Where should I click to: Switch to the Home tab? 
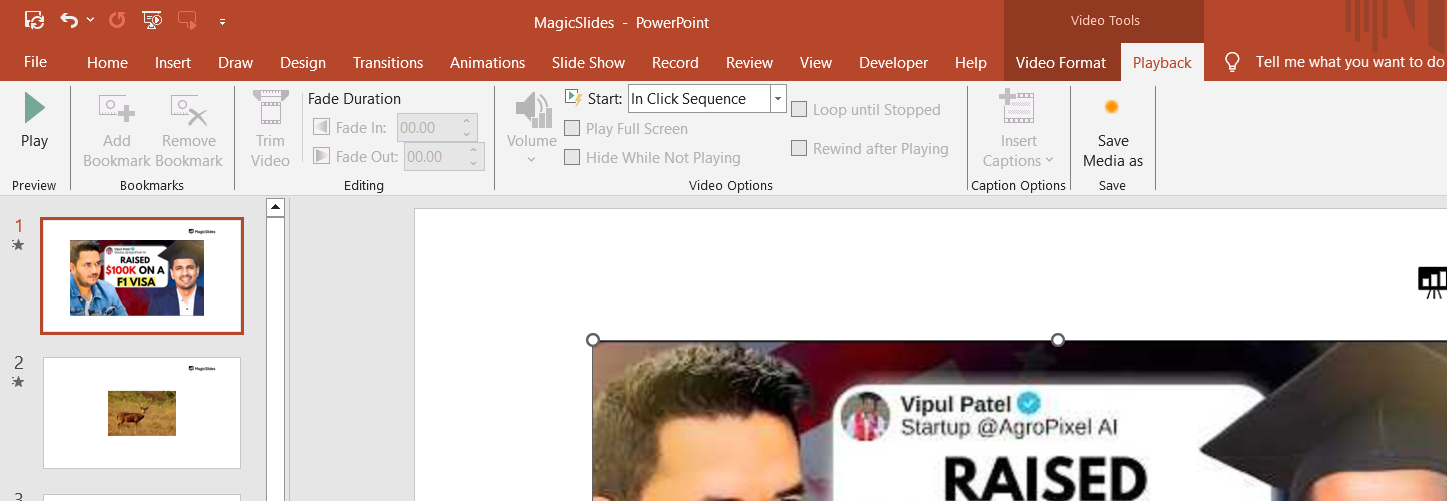[x=107, y=62]
